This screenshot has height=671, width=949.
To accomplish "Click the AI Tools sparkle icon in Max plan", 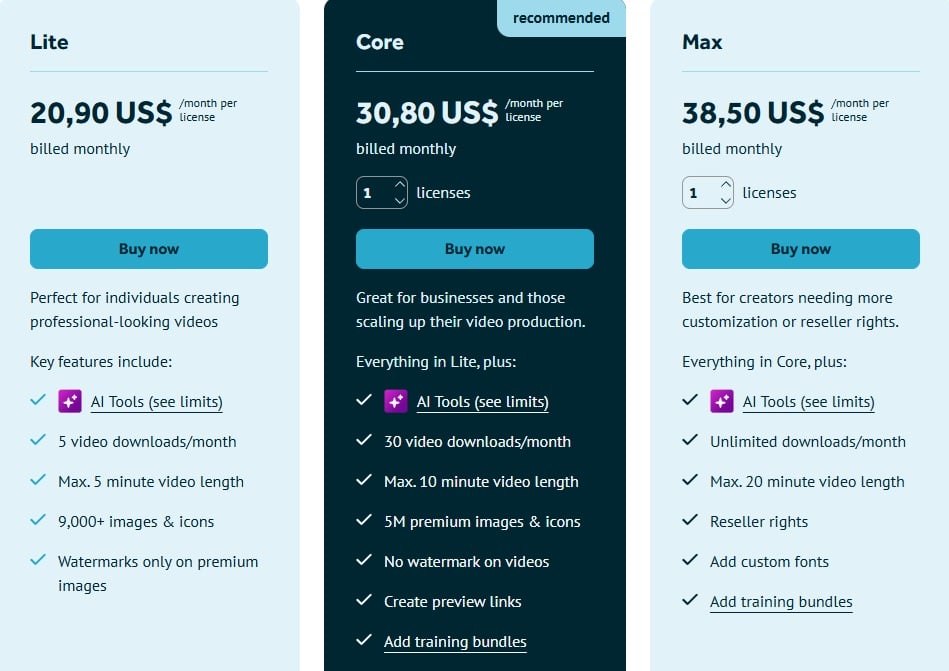I will click(x=722, y=401).
